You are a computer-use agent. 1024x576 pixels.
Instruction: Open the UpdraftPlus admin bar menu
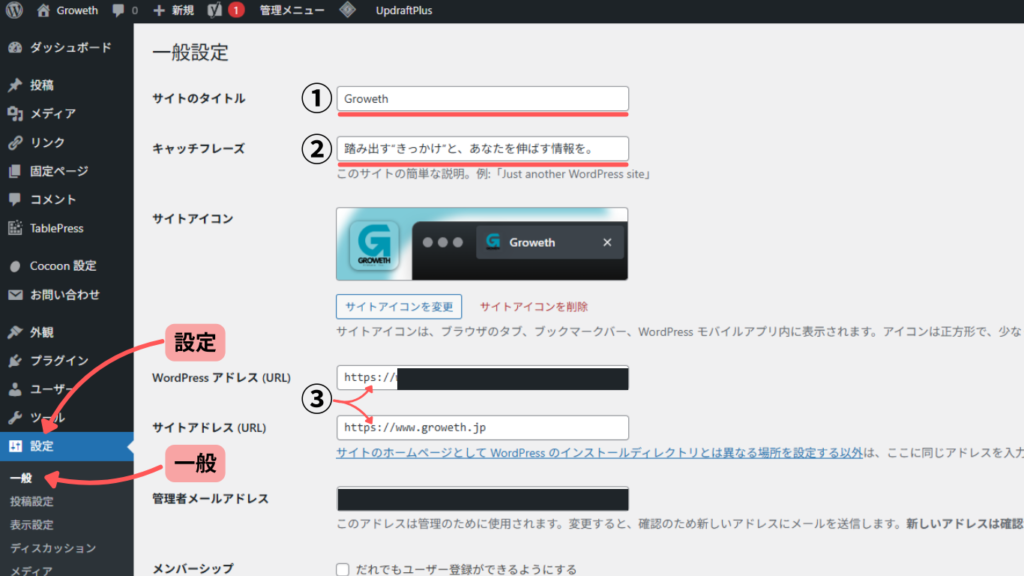coord(403,12)
